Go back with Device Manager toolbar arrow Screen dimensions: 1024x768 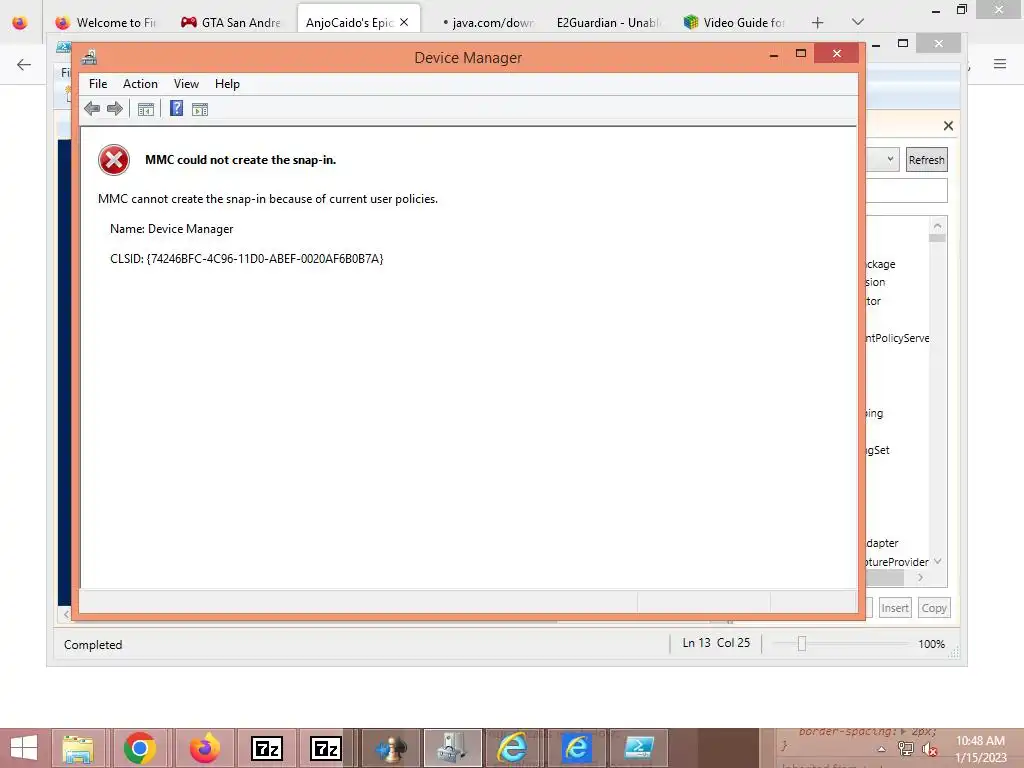92,109
